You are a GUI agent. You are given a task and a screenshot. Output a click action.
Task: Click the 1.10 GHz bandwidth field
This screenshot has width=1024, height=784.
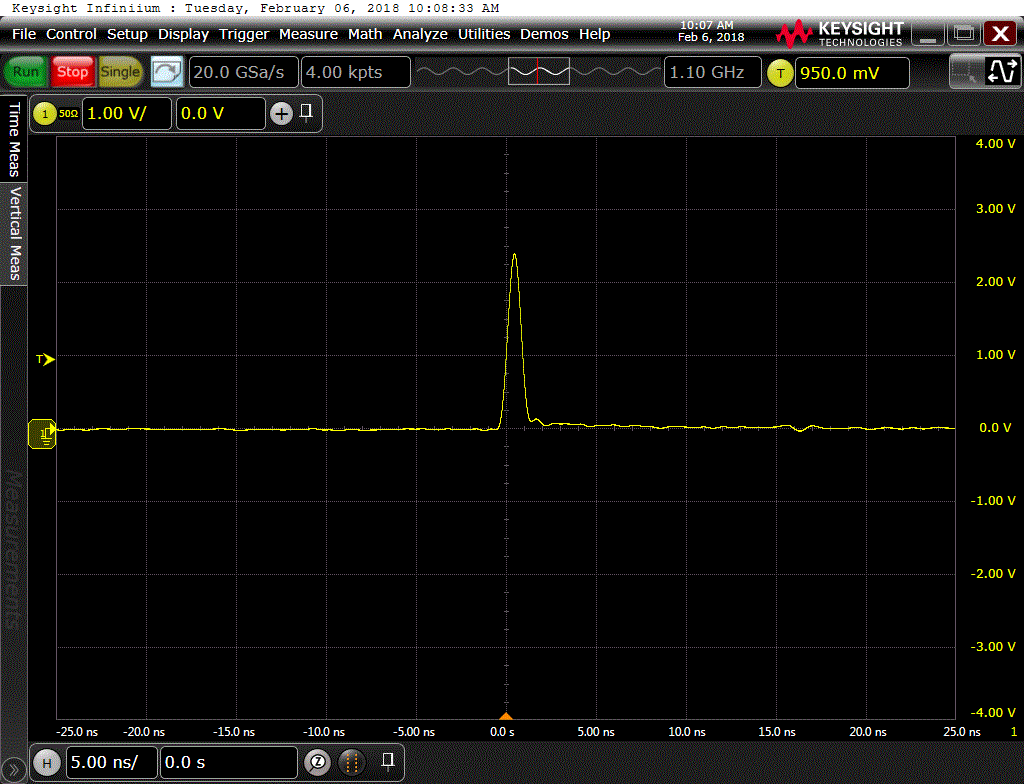pyautogui.click(x=712, y=72)
